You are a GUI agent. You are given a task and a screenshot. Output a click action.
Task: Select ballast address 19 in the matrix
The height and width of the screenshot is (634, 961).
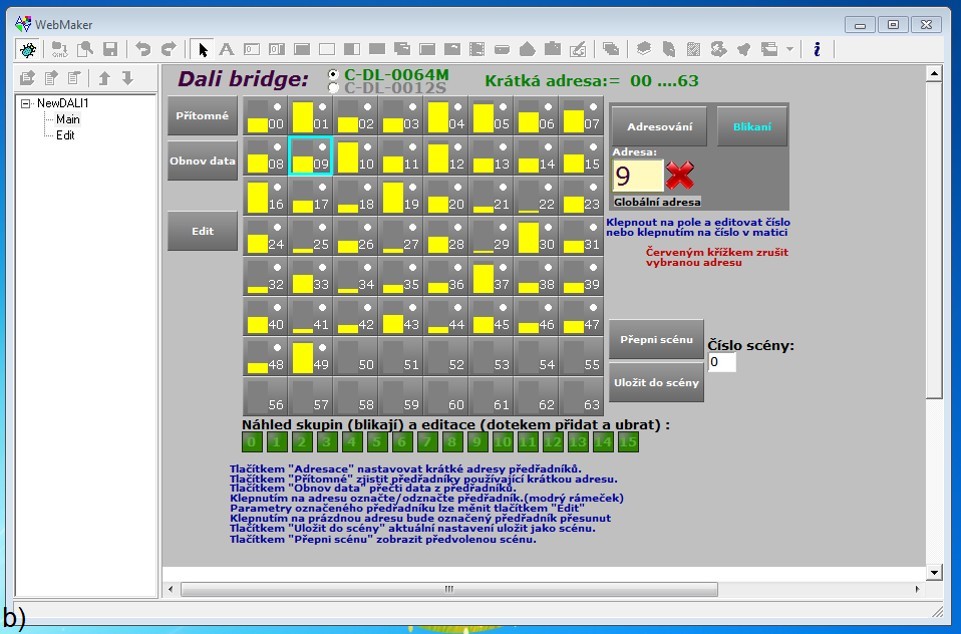click(x=401, y=197)
